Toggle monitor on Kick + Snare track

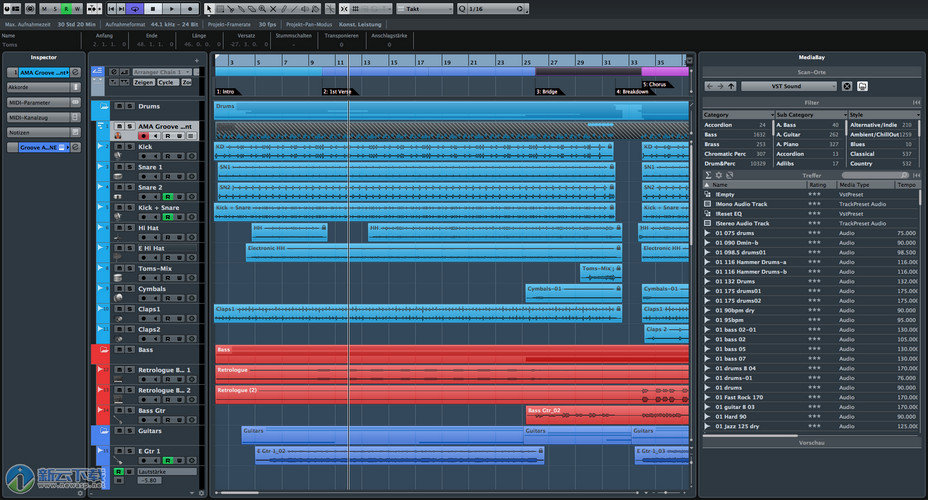(156, 217)
